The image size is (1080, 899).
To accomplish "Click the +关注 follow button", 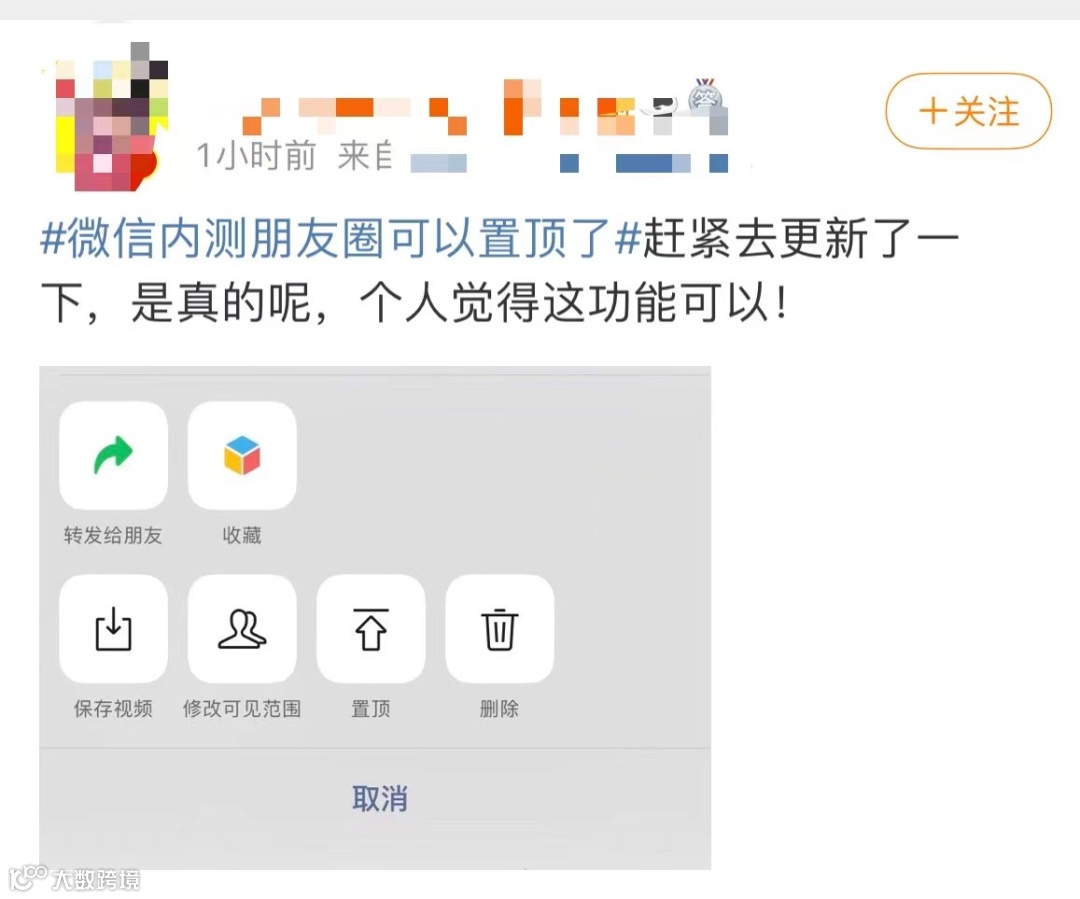I will 968,111.
